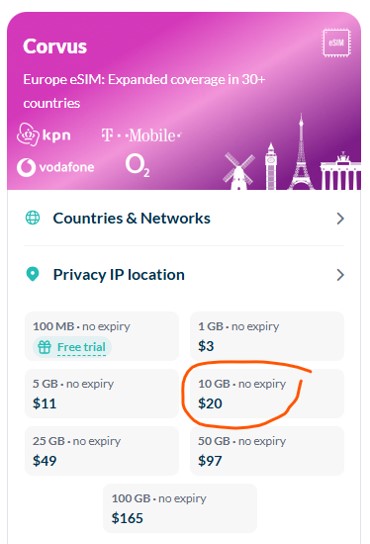Open the Free trial link
370x544 pixels.
click(x=81, y=347)
